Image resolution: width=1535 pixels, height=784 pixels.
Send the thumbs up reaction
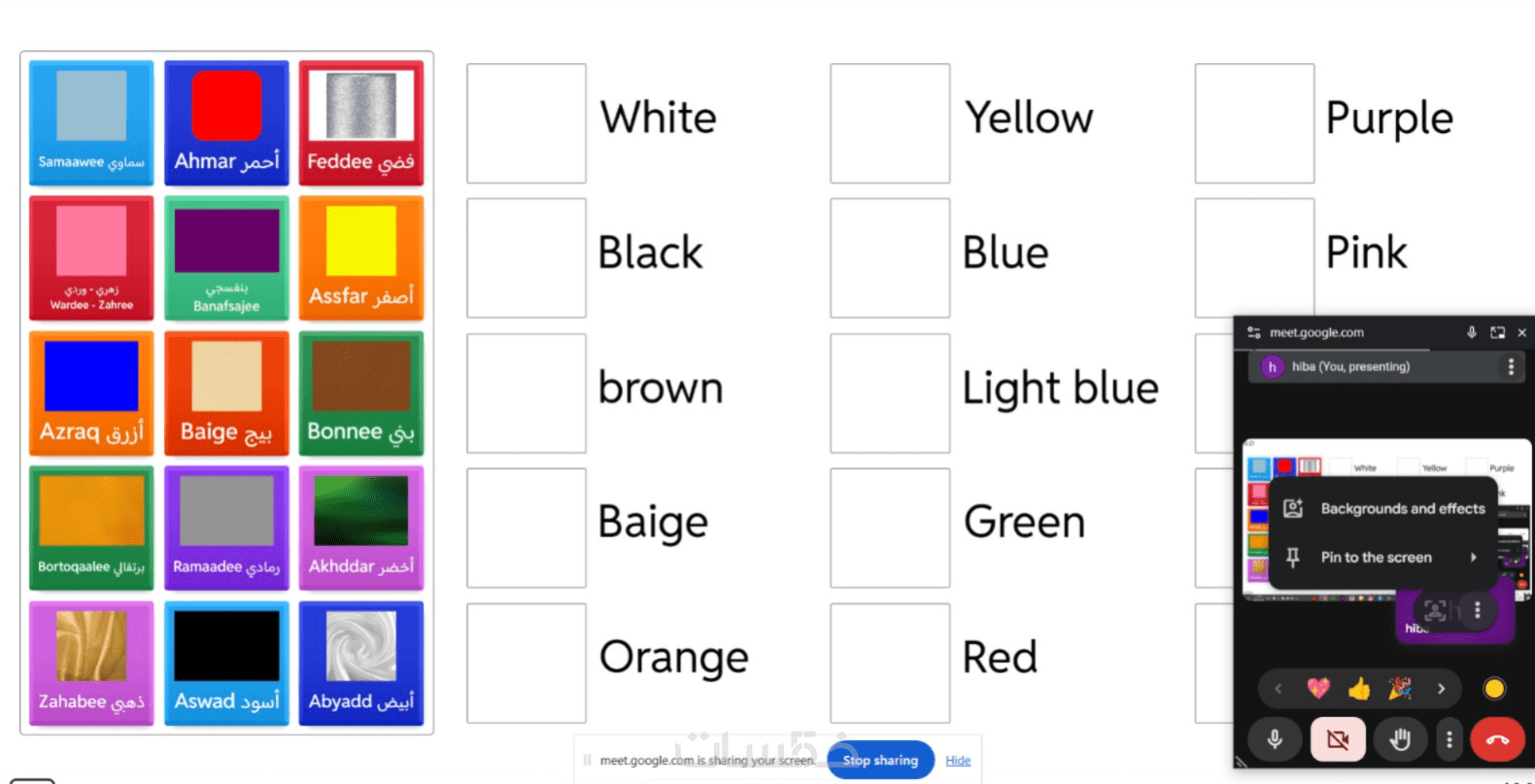(1358, 689)
